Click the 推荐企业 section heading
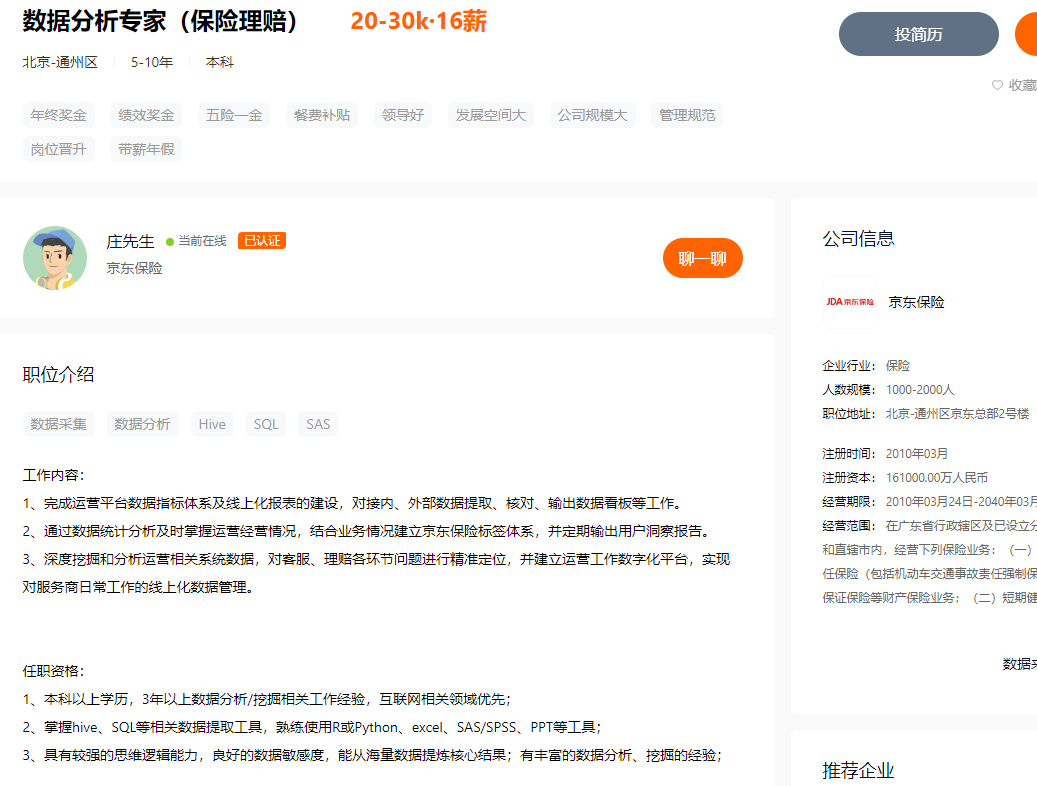The height and width of the screenshot is (786, 1037). coord(858,770)
